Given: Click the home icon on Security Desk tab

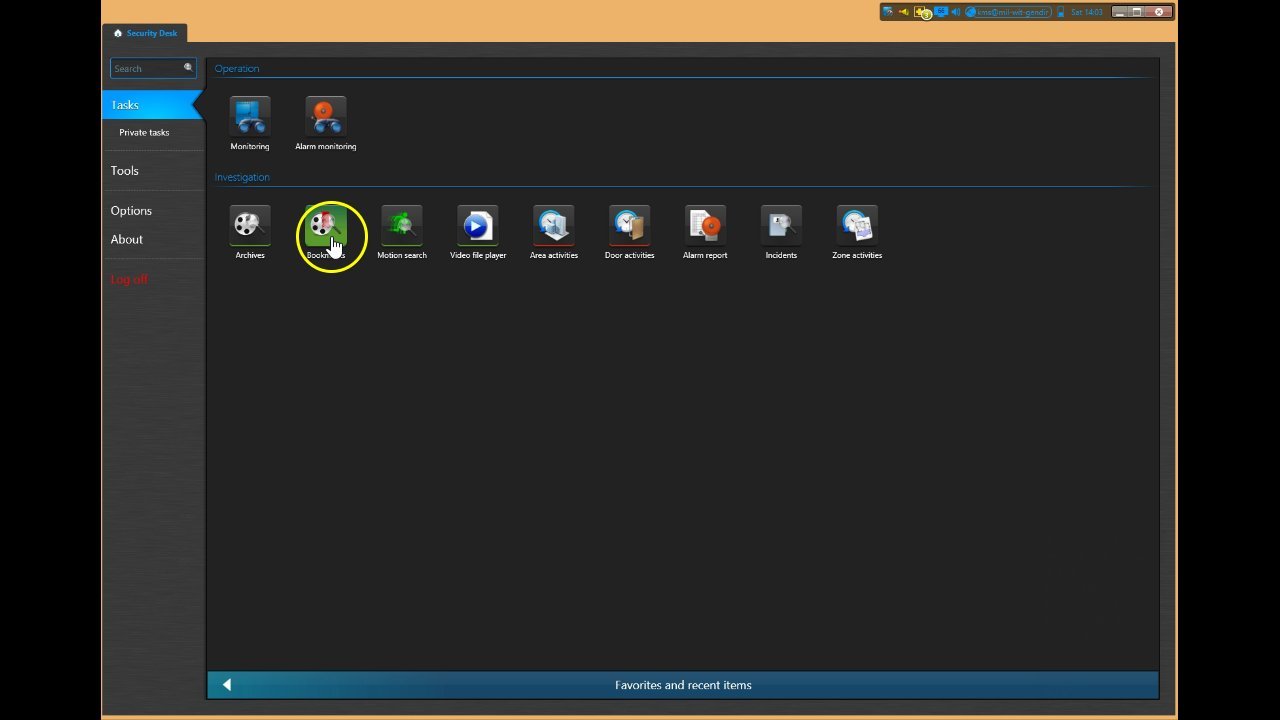Looking at the screenshot, I should click(118, 33).
